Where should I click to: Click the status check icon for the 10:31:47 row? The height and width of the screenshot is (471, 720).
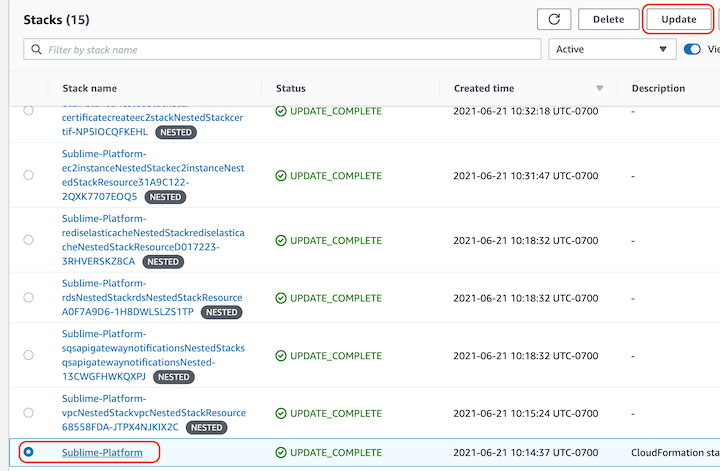[281, 176]
